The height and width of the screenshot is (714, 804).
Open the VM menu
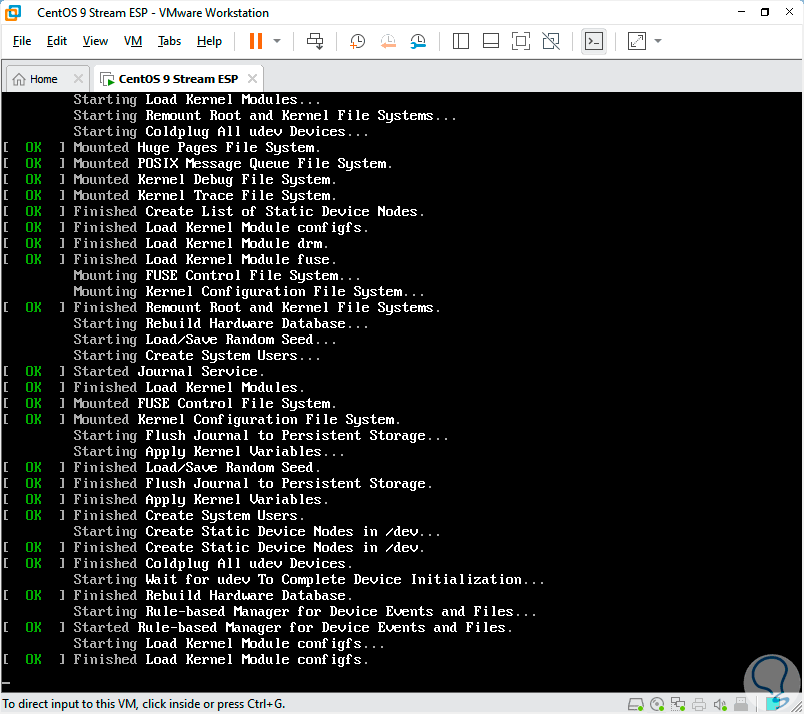tap(133, 41)
